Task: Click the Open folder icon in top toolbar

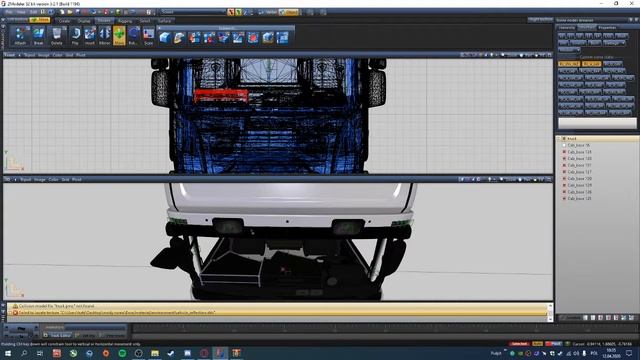Action: coord(70,12)
